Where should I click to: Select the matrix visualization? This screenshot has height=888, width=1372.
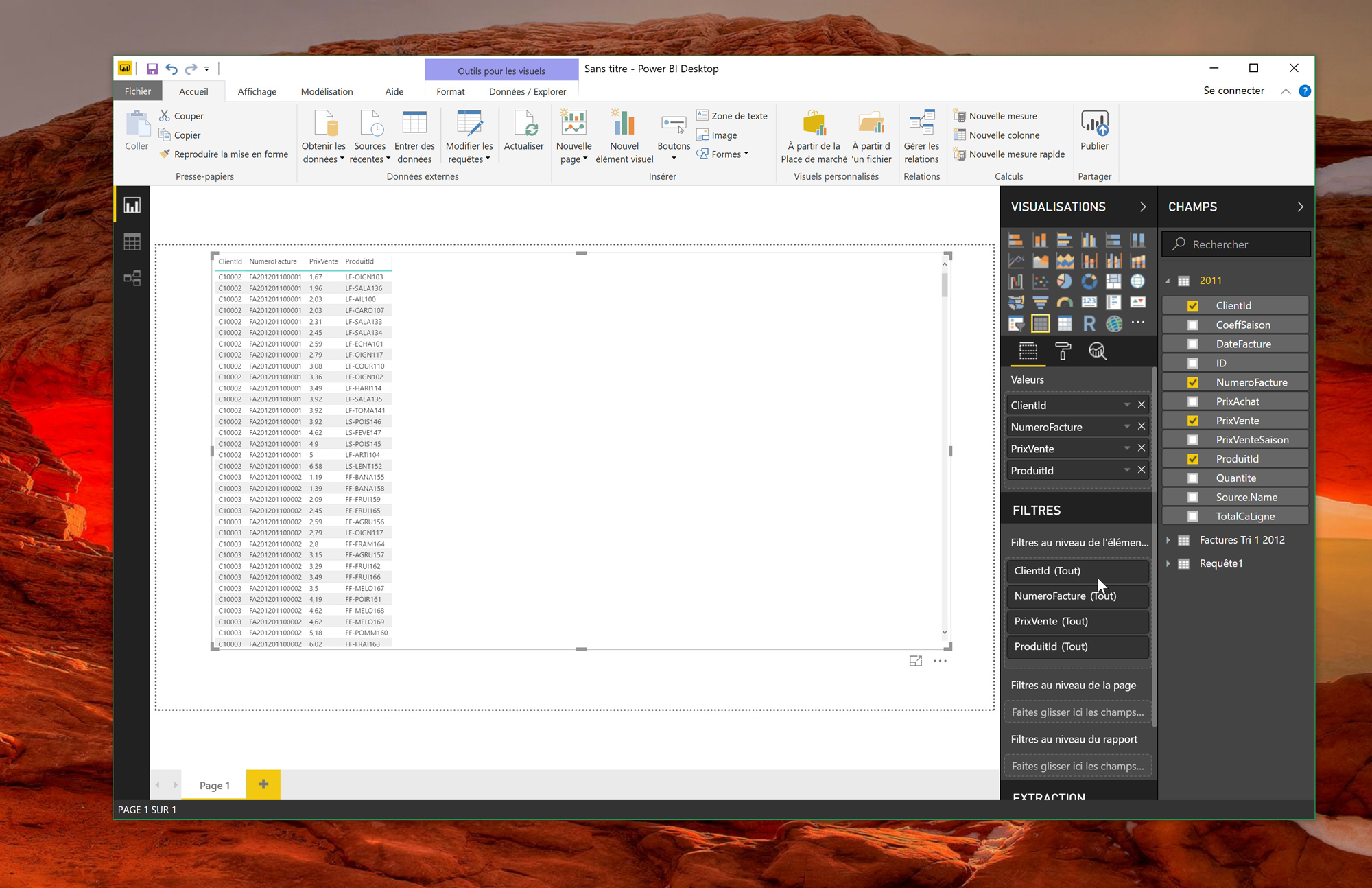pos(1064,324)
